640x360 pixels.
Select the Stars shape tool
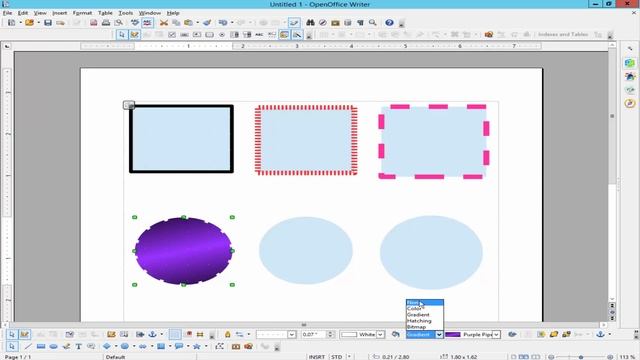pyautogui.click(x=197, y=347)
